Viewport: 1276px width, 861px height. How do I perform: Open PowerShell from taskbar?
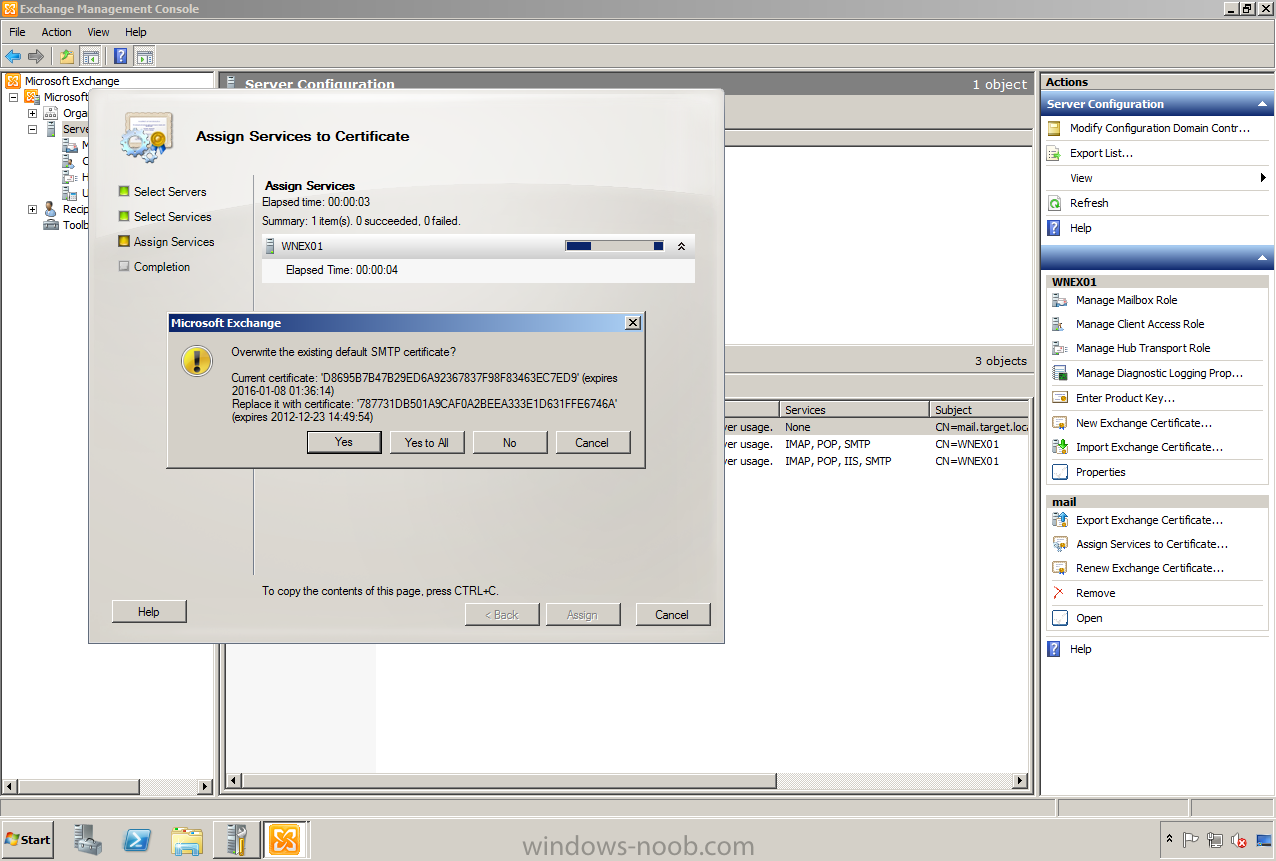pos(137,840)
